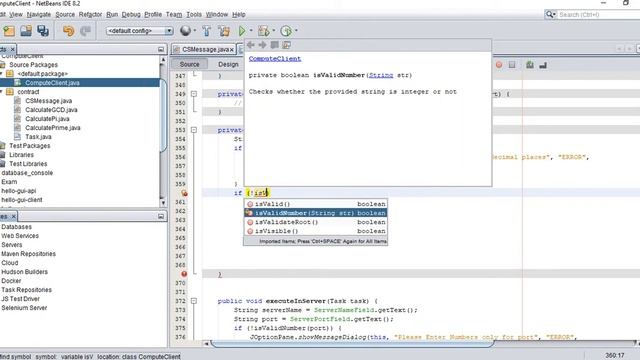Screen dimensions: 640x360
Task: Open the Run menu
Action: click(x=112, y=14)
